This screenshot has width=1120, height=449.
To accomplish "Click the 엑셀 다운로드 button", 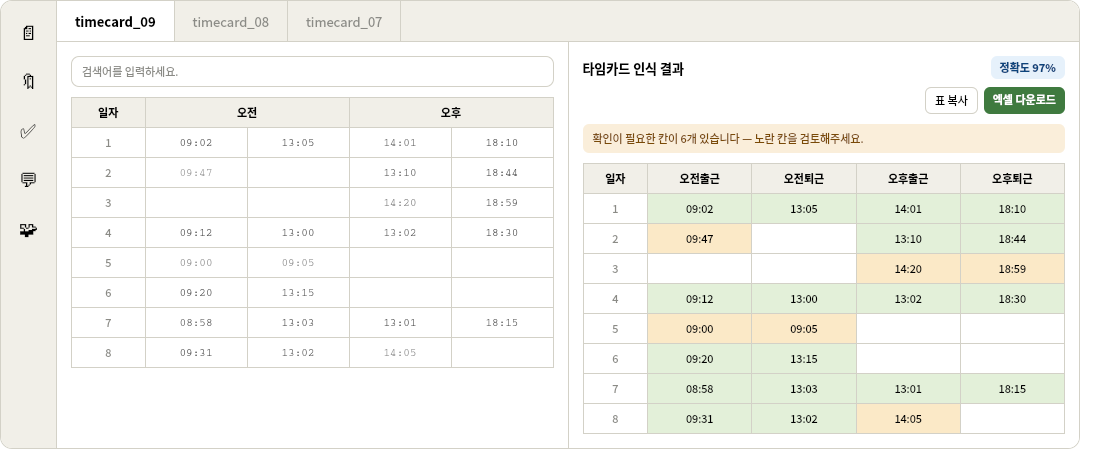I will click(x=1024, y=101).
